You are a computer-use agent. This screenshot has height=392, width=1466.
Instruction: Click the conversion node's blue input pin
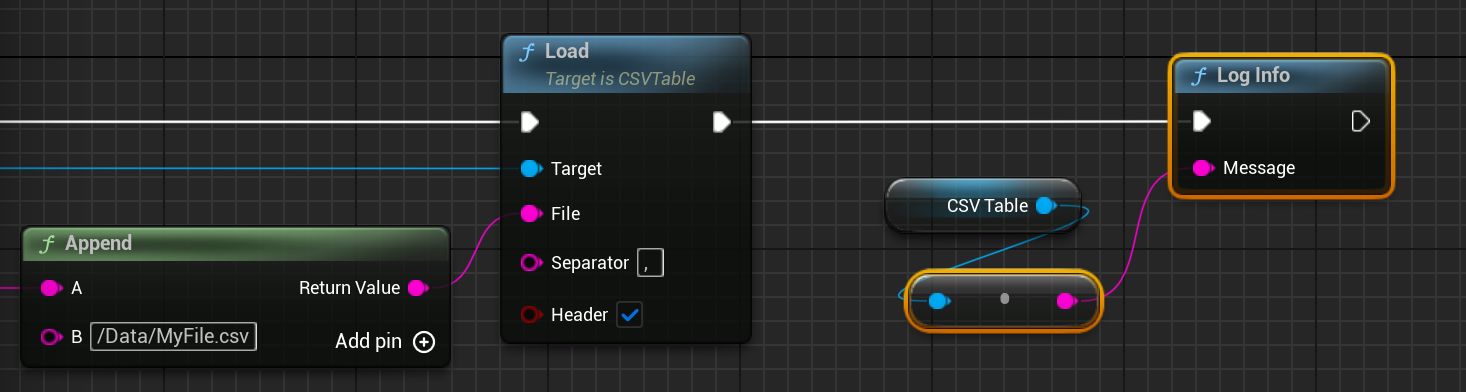coord(938,300)
